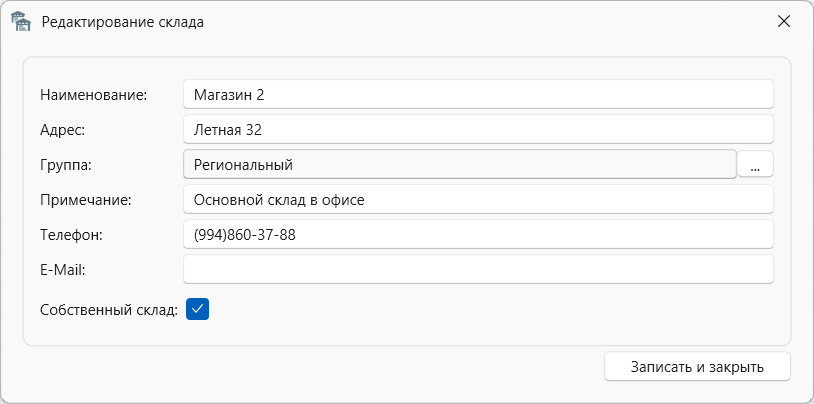Click the Примечание field with Основной склад в офисе

(478, 199)
